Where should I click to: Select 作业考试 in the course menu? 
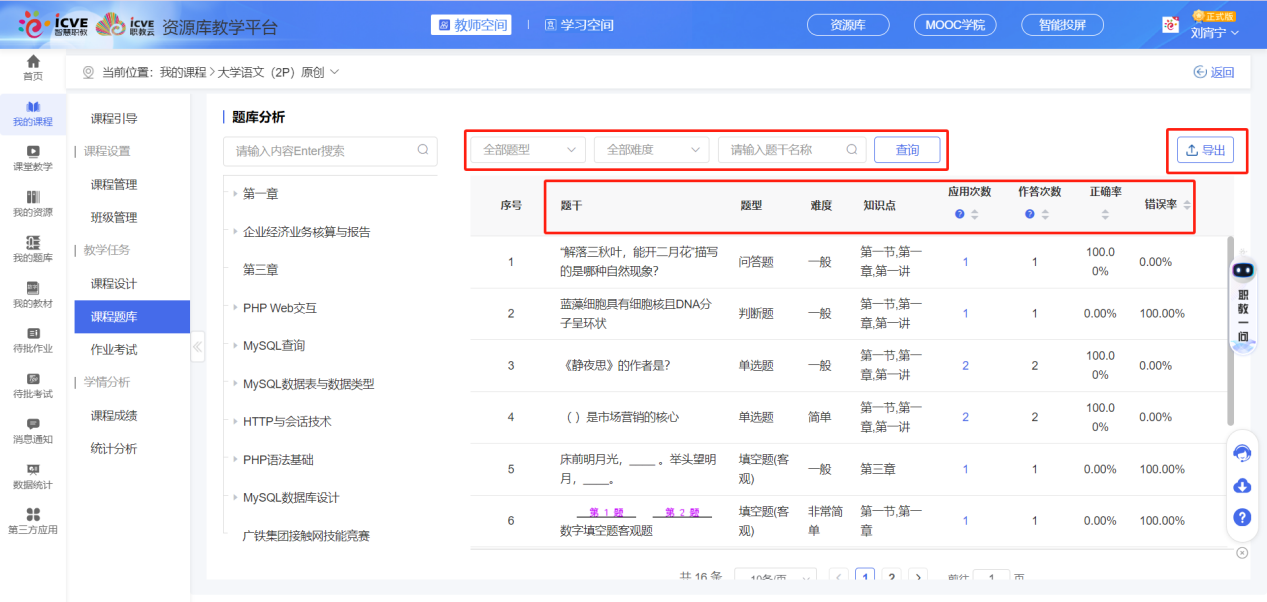114,349
